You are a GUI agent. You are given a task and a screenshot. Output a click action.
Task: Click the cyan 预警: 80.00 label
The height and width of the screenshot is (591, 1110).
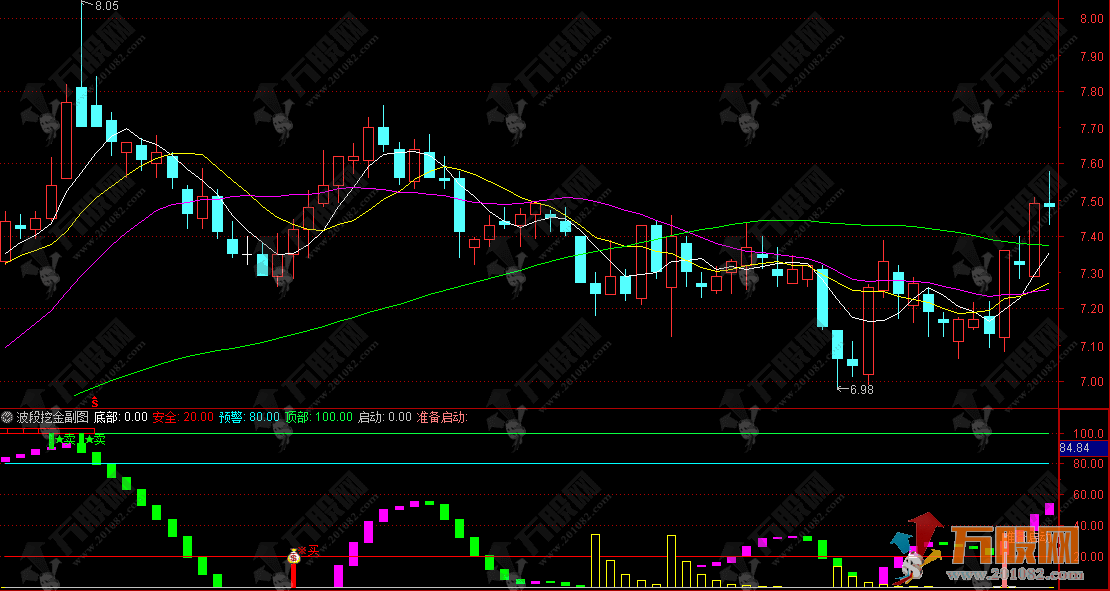(248, 417)
